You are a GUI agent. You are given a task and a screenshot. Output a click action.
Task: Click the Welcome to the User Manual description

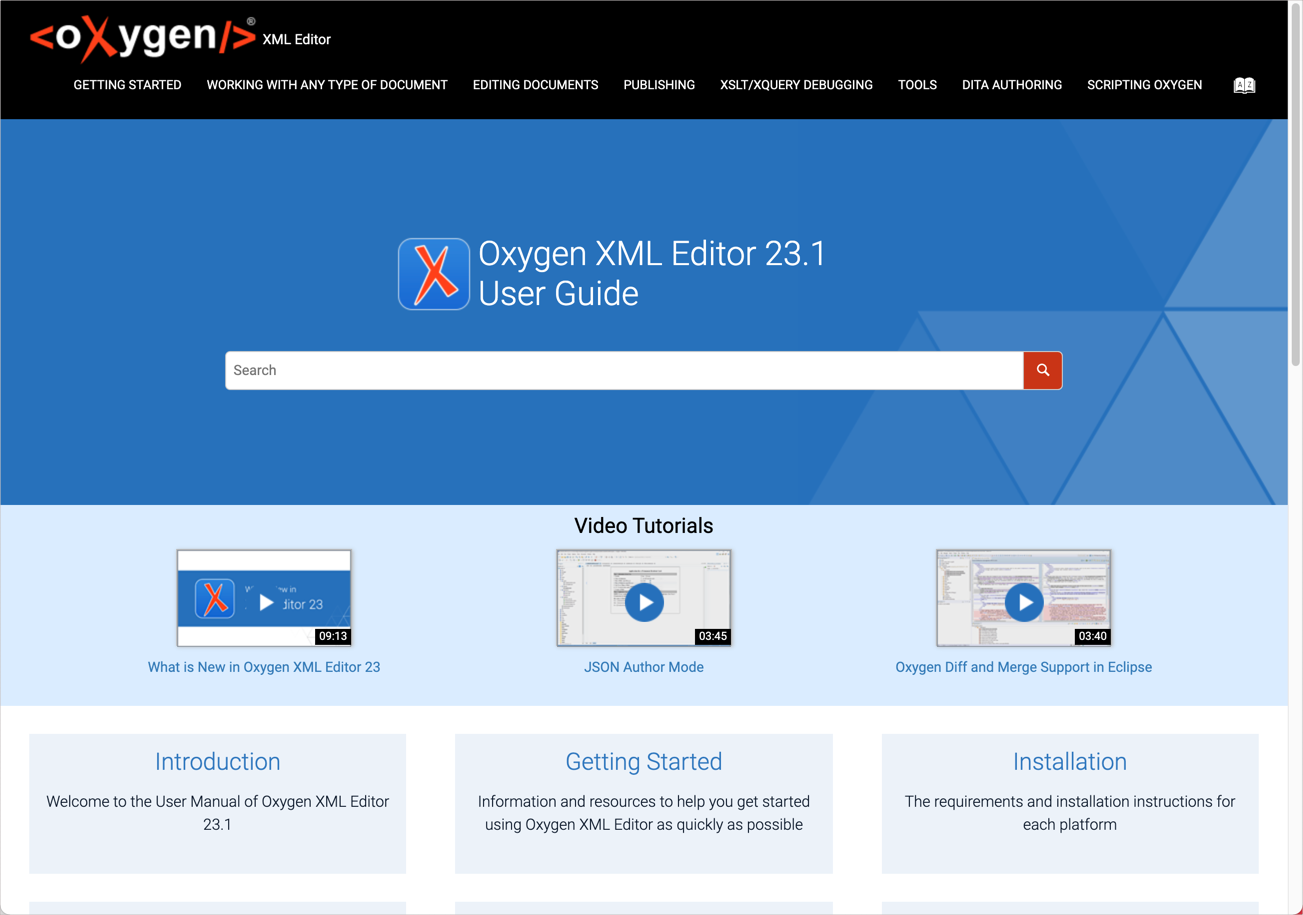click(x=218, y=813)
